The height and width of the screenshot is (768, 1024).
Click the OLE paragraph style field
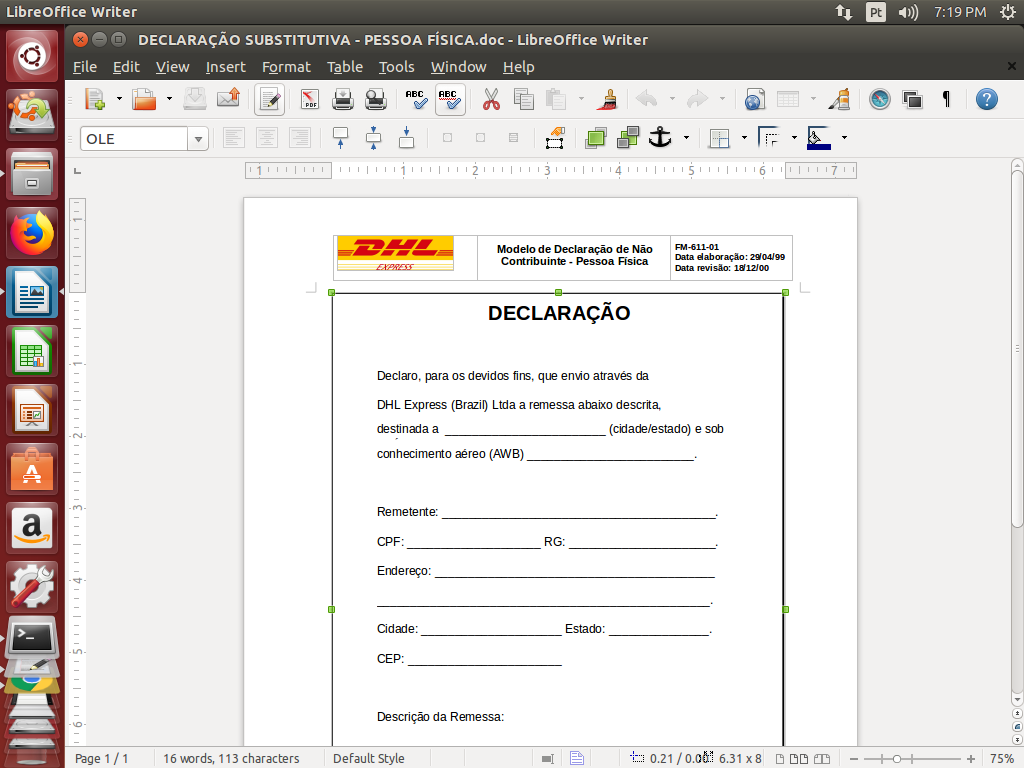click(135, 138)
